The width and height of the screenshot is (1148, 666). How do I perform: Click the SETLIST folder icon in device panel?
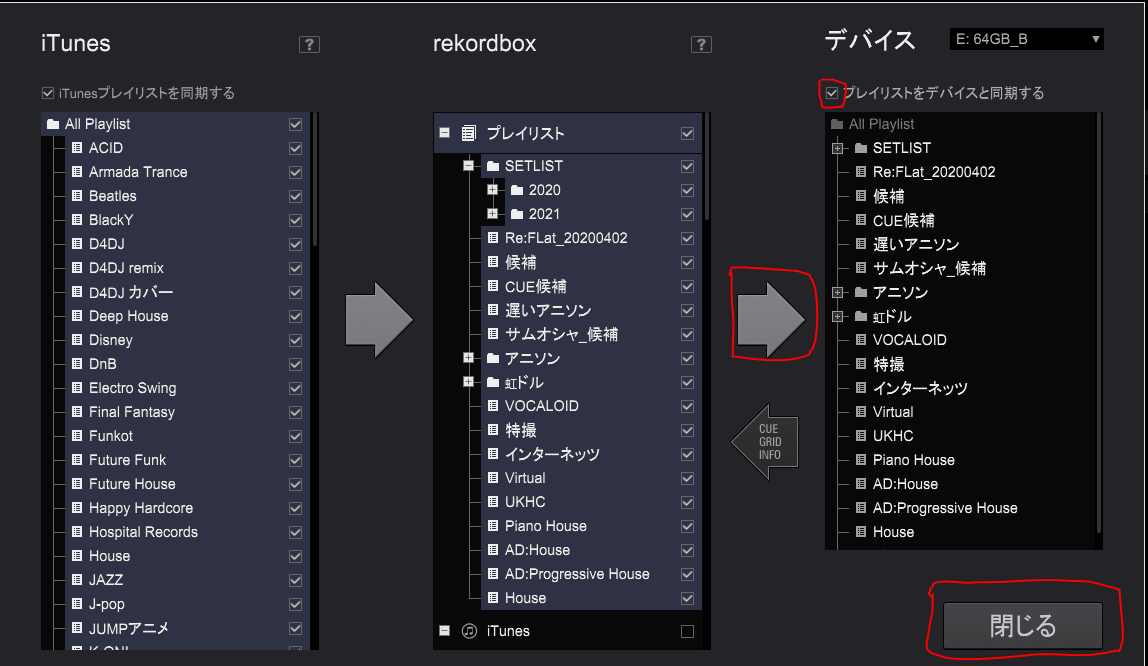(x=861, y=149)
